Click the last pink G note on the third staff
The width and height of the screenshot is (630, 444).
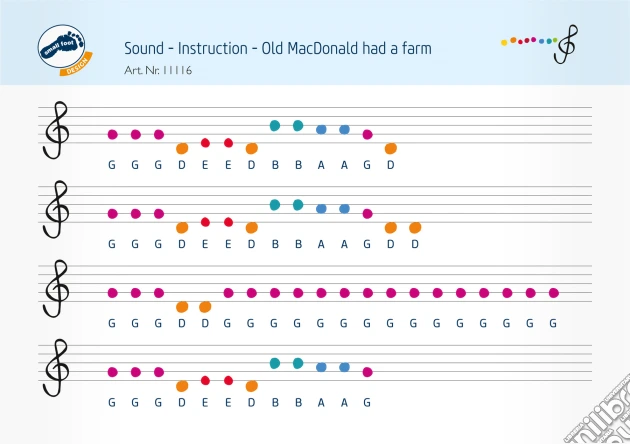click(x=553, y=293)
